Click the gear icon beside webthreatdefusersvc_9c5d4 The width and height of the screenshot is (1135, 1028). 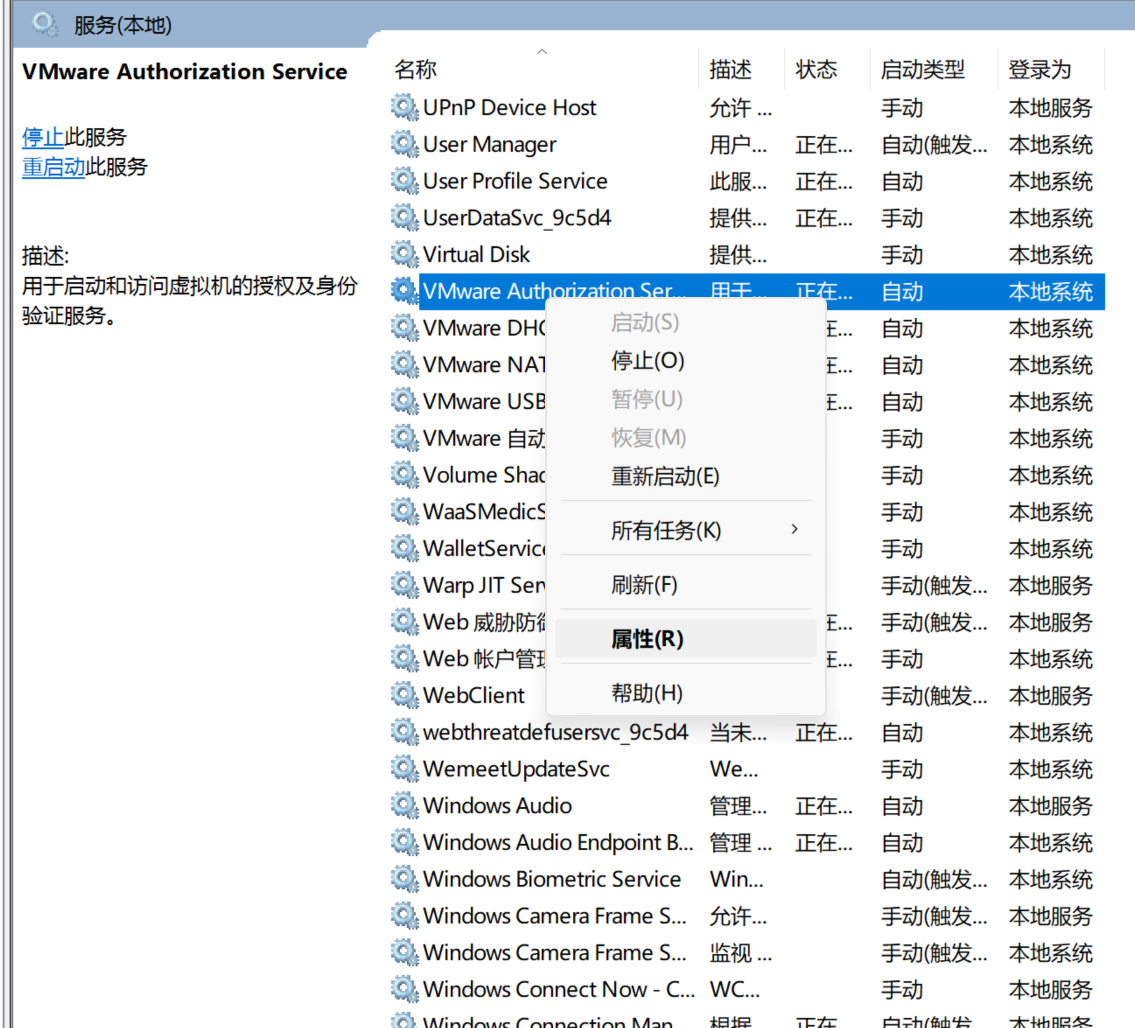[x=405, y=732]
